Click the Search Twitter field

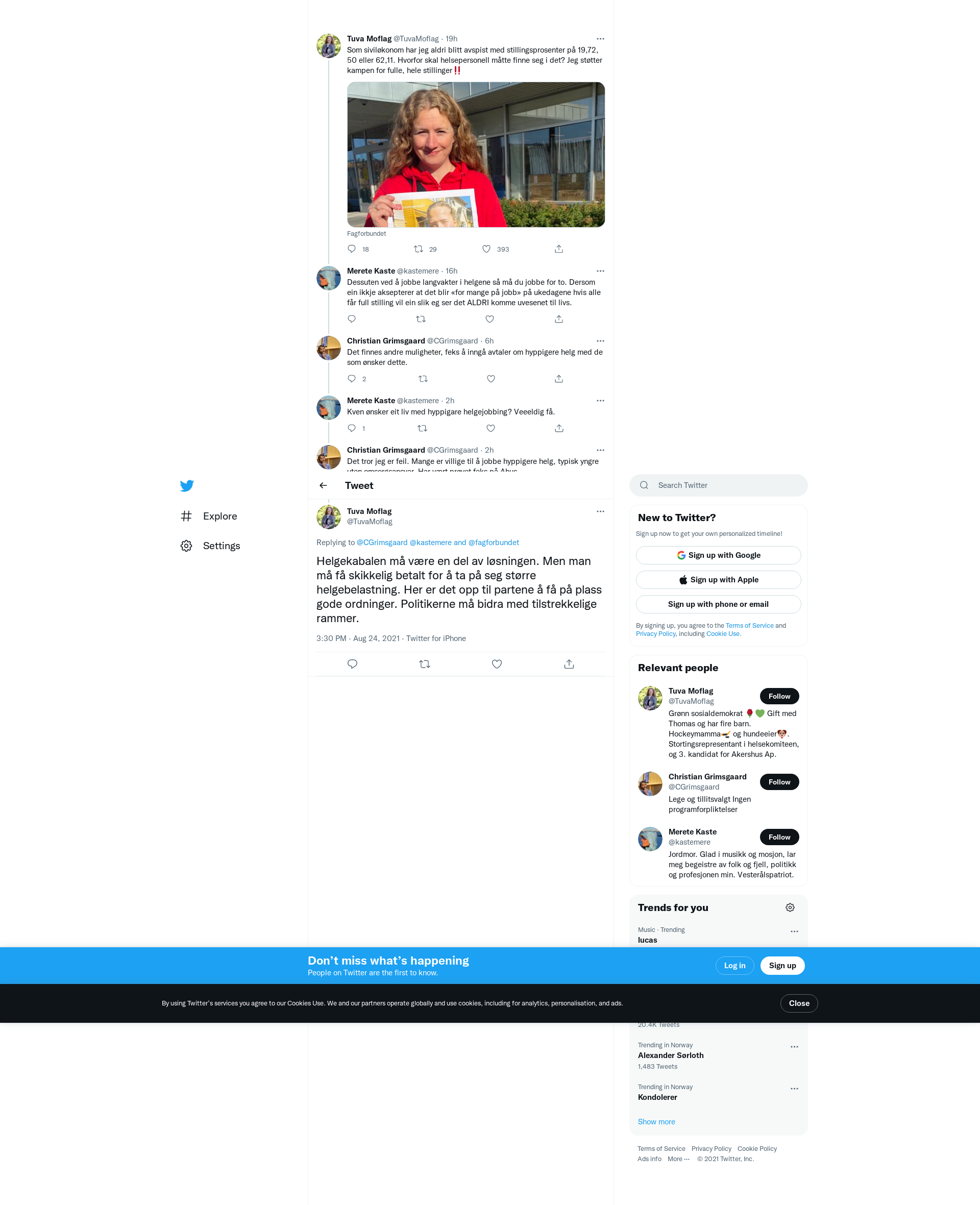[x=718, y=485]
